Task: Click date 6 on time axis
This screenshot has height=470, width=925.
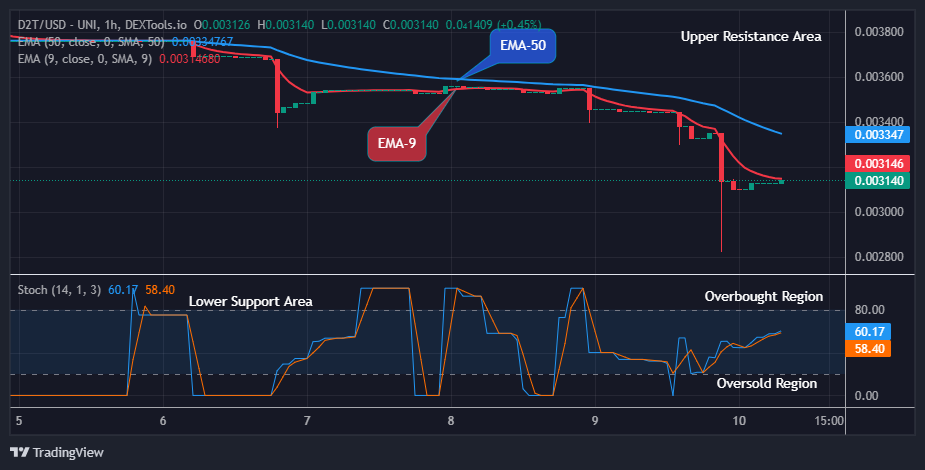Action: point(163,420)
